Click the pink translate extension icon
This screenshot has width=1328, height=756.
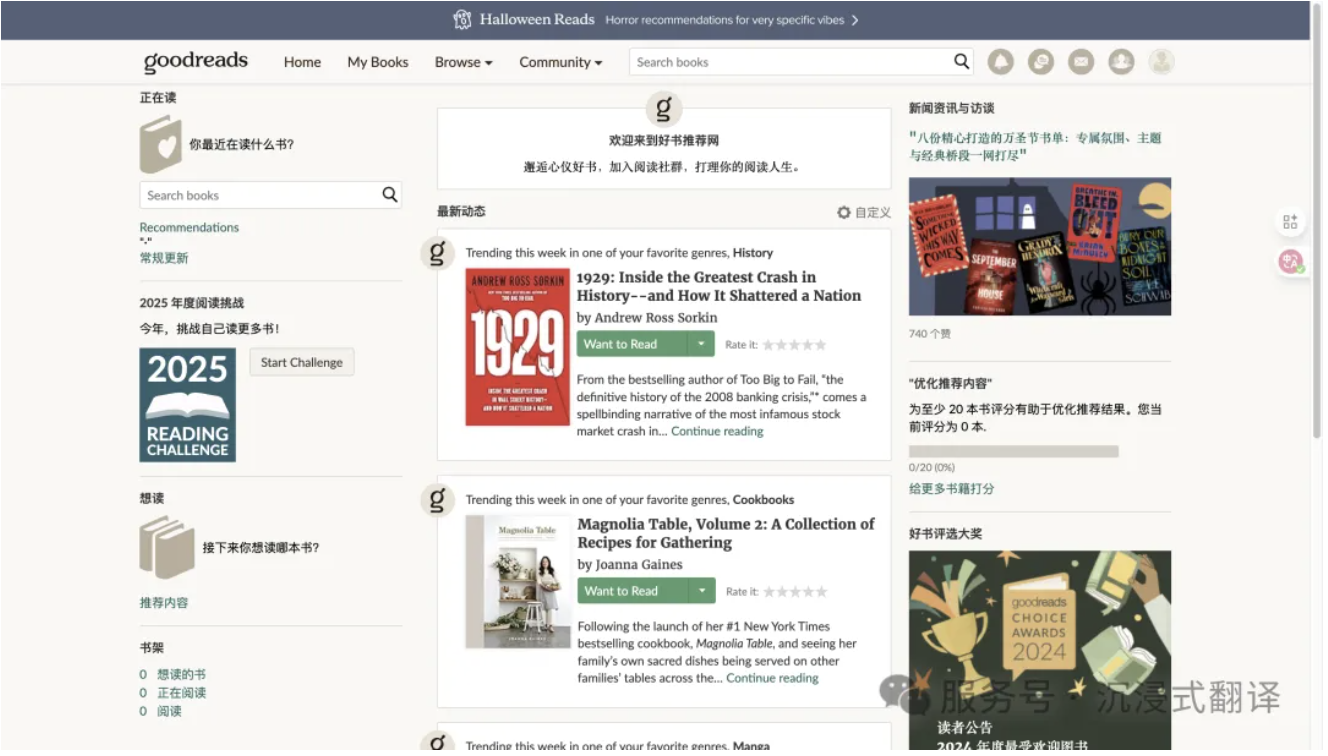(x=1290, y=262)
